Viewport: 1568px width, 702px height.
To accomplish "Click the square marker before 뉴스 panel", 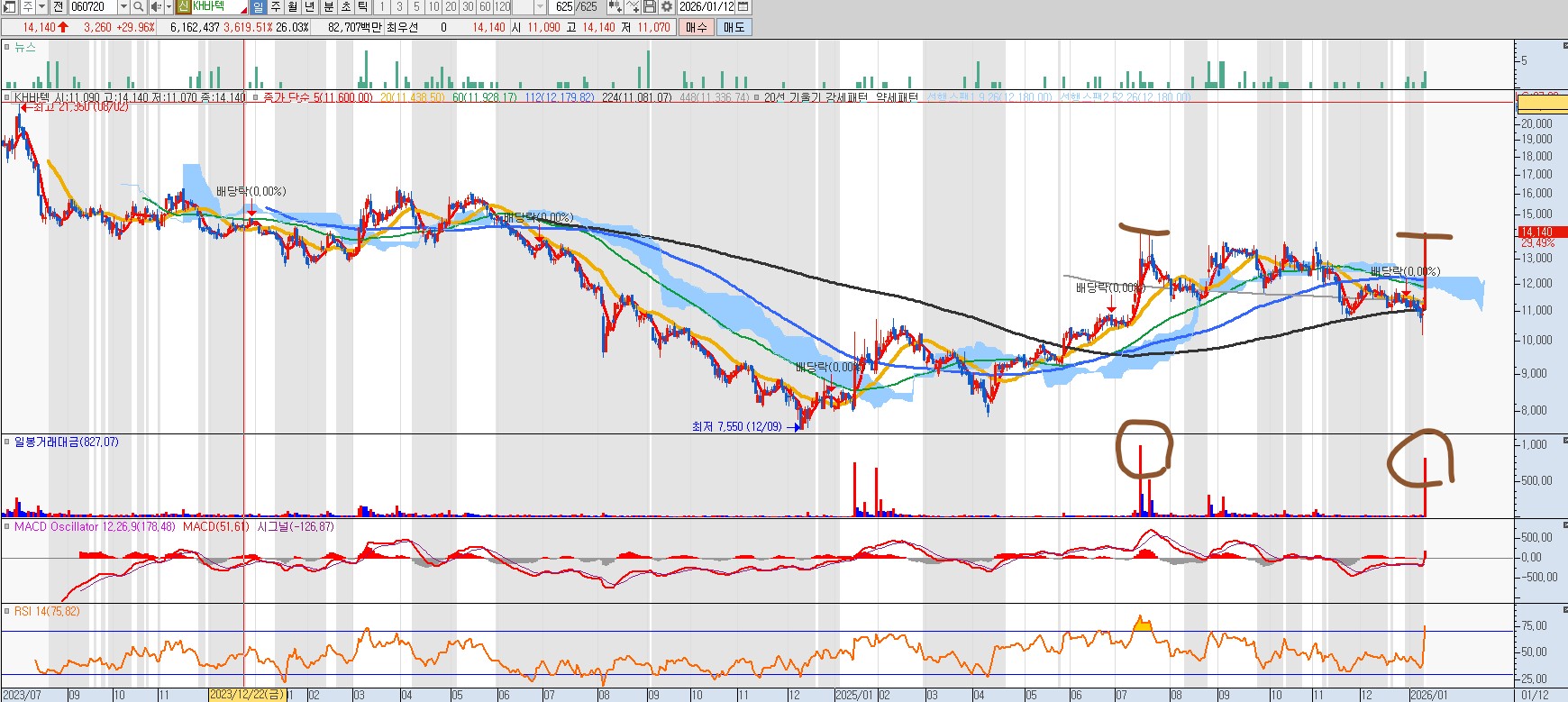I will [x=7, y=47].
